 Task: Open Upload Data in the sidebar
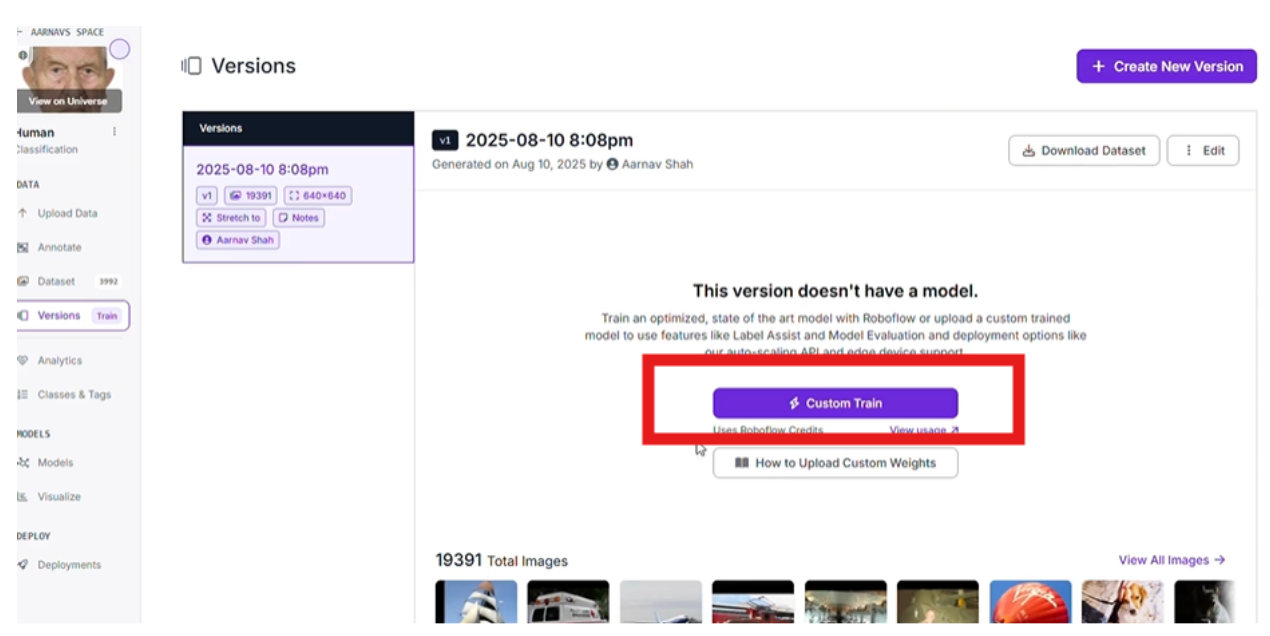tap(67, 213)
